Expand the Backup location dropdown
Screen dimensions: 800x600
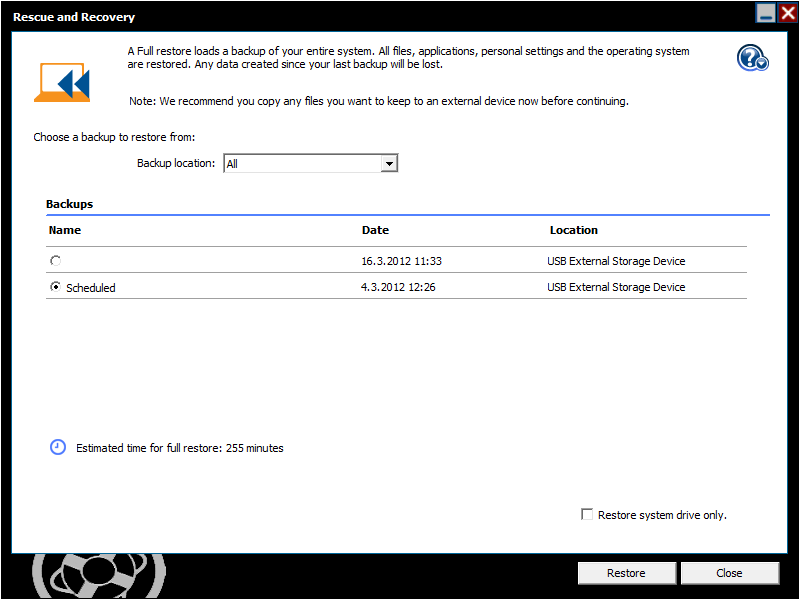pos(390,164)
